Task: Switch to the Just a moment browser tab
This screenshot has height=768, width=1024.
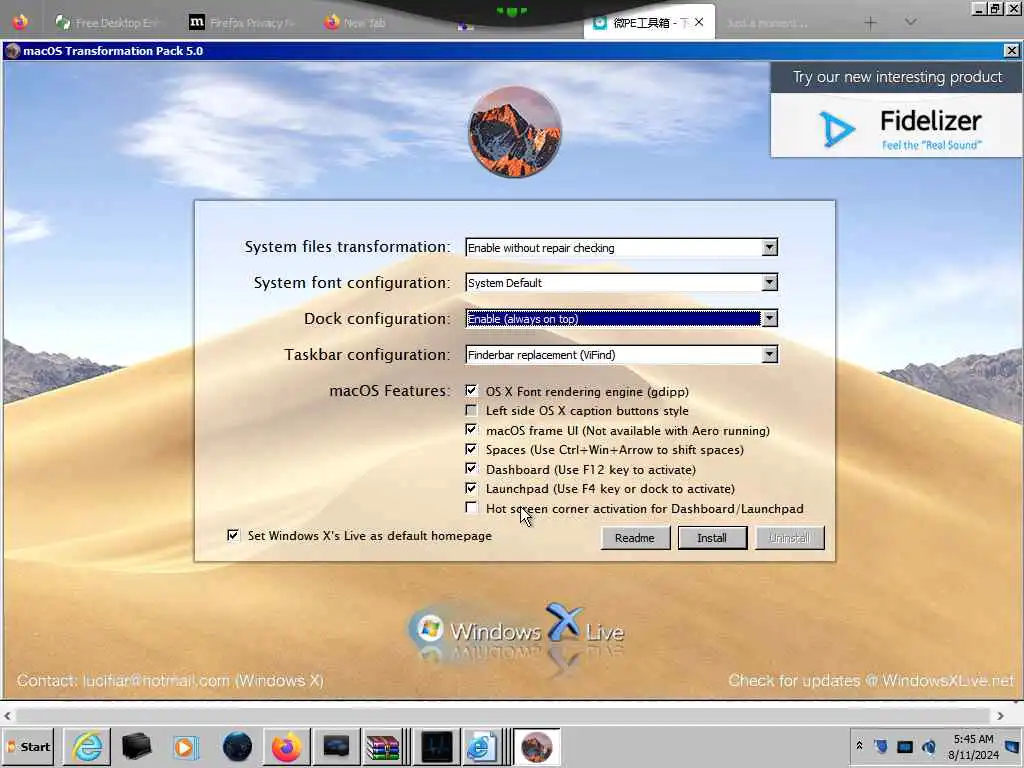Action: (x=767, y=23)
